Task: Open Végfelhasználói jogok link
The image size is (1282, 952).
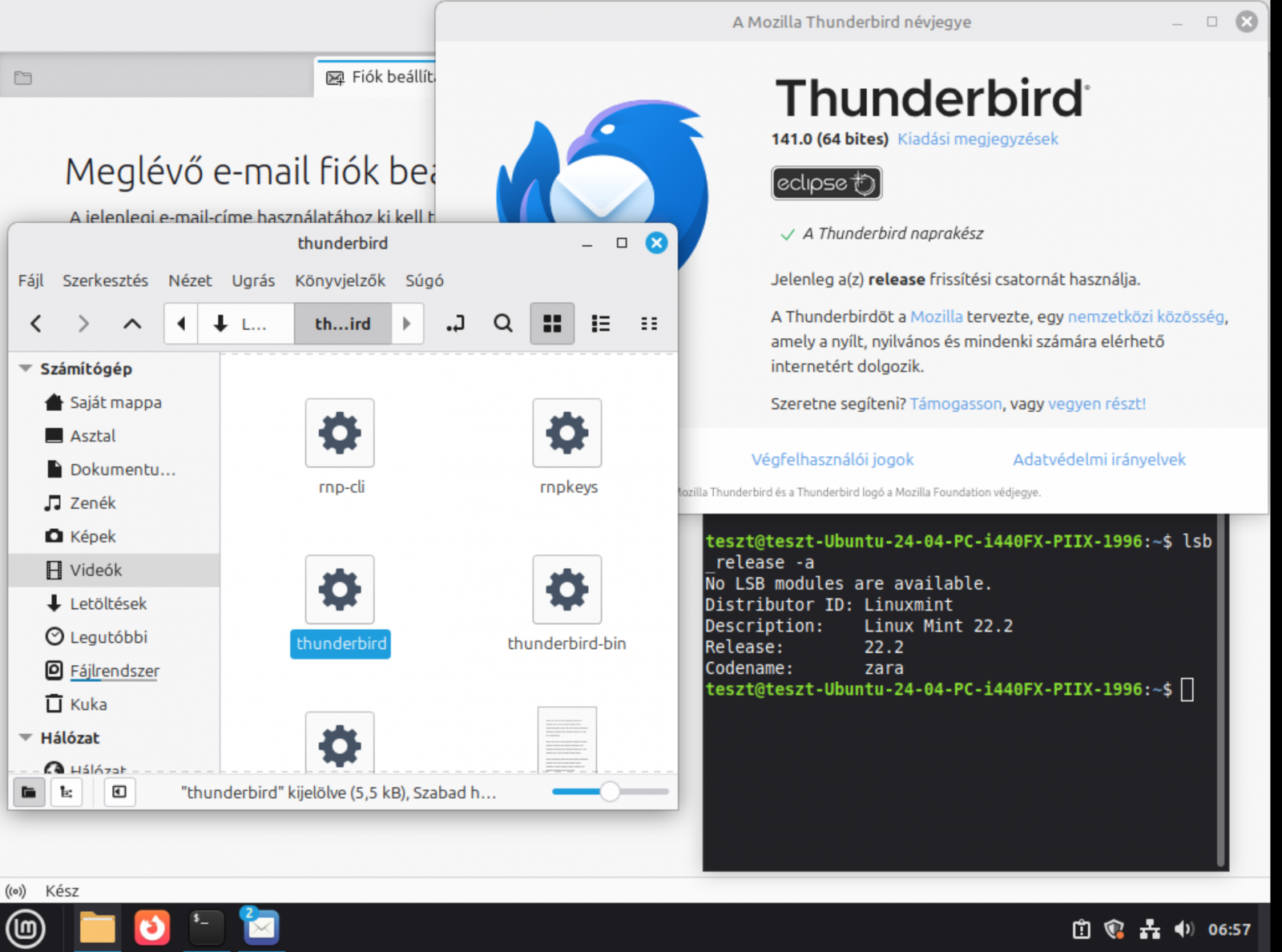Action: [x=832, y=459]
